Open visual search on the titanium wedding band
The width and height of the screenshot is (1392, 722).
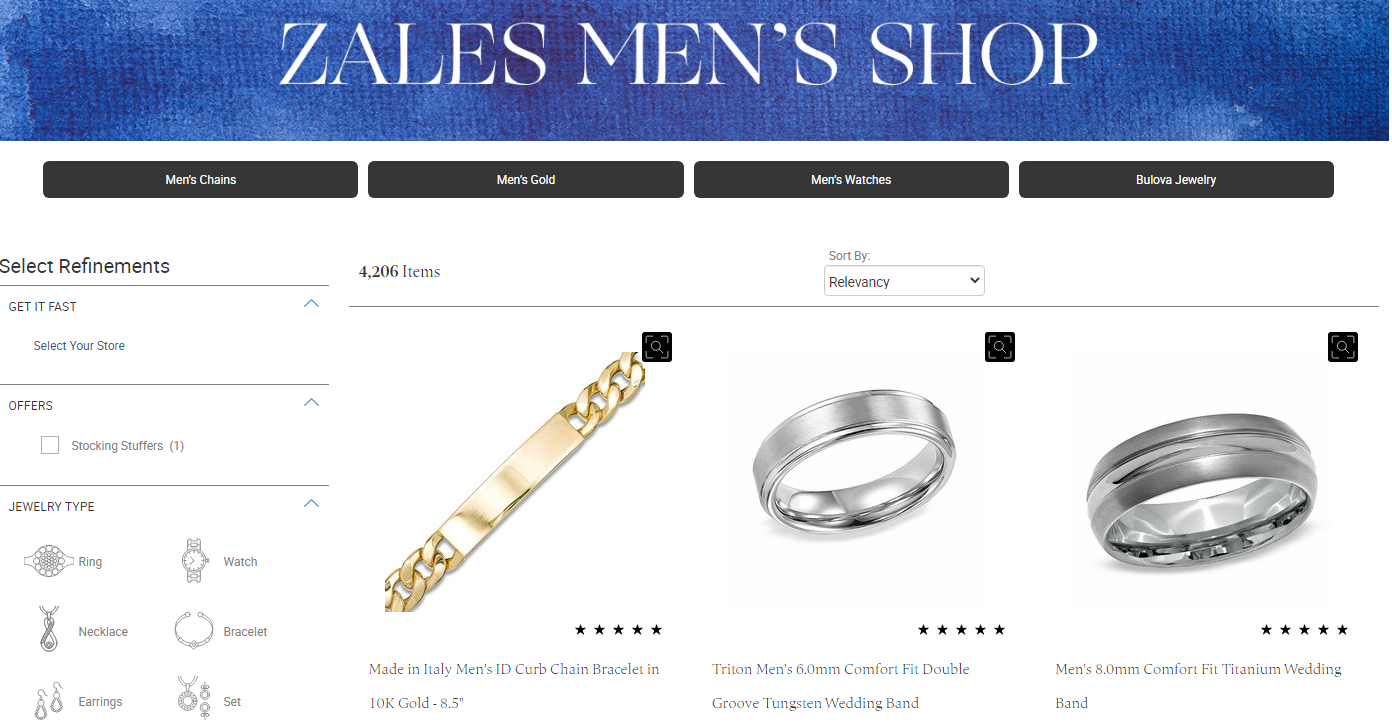coord(1343,347)
